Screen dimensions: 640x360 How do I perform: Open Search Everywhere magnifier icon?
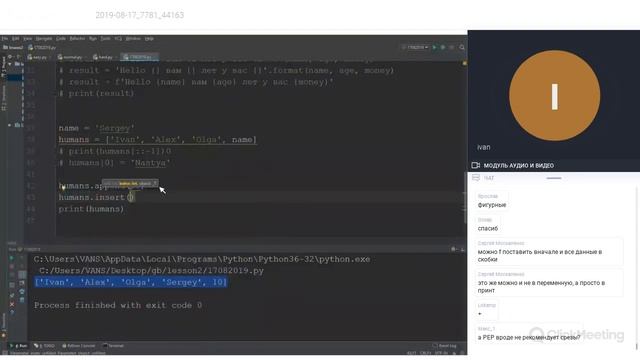click(462, 47)
